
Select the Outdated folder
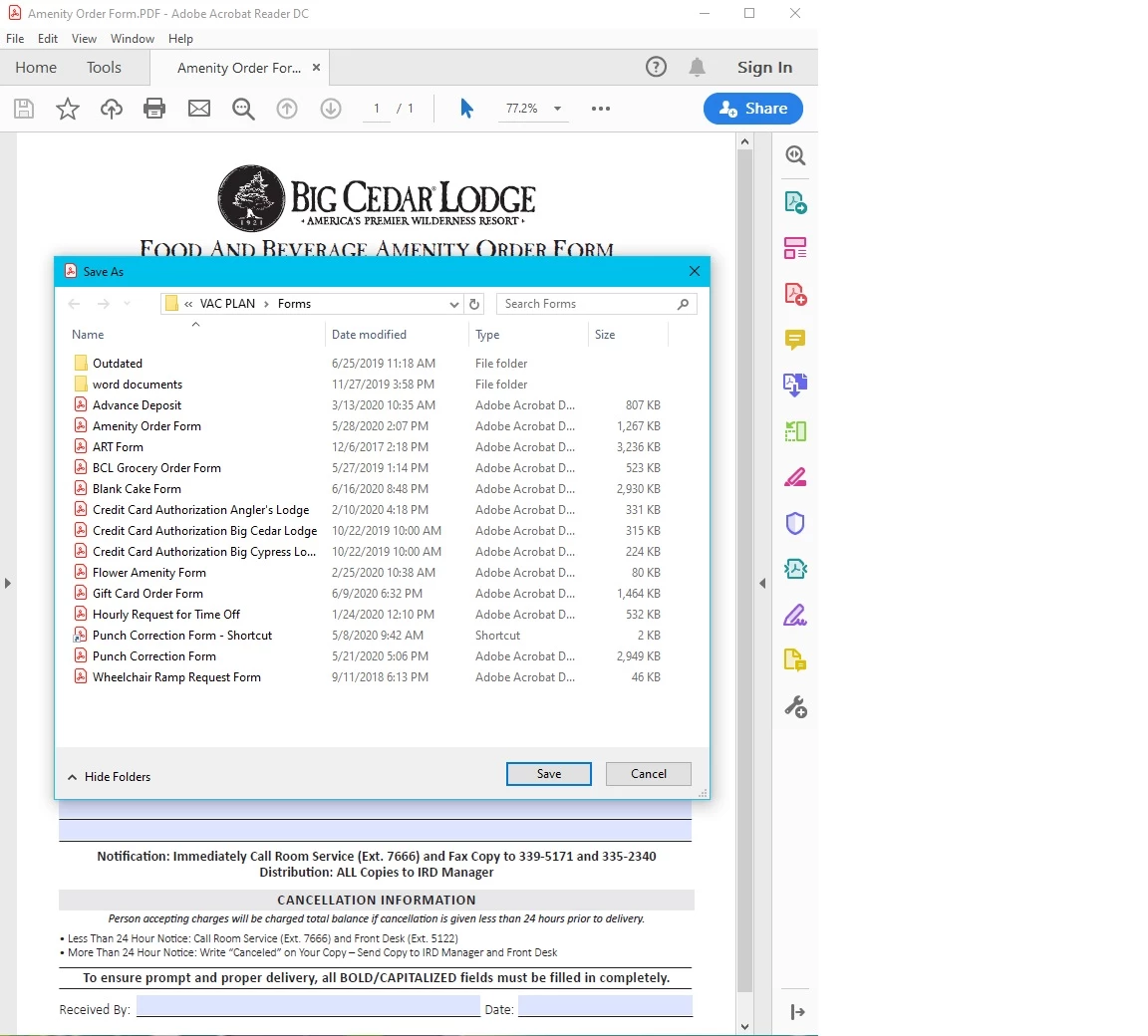coord(118,364)
